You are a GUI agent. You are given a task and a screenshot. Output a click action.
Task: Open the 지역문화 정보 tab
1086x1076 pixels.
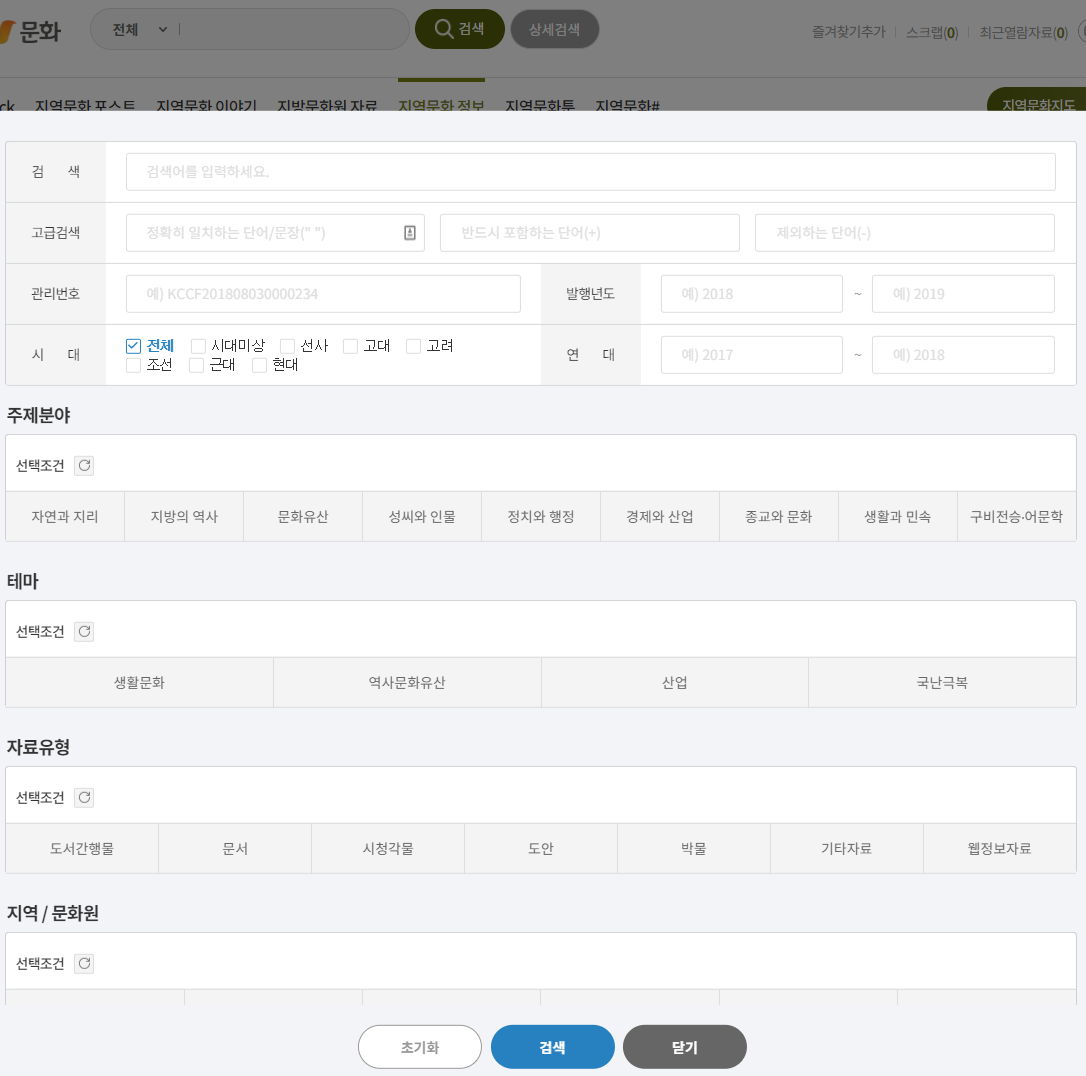click(441, 104)
